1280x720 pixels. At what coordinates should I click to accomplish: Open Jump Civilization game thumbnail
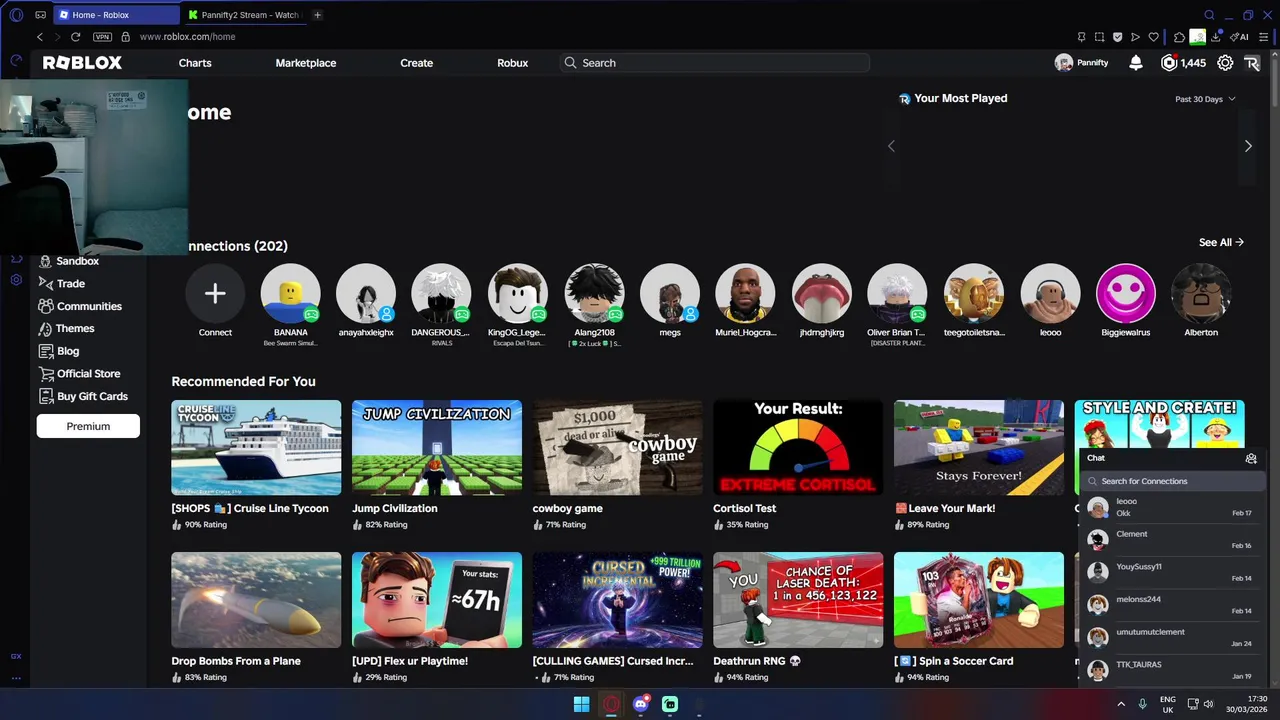tap(437, 448)
